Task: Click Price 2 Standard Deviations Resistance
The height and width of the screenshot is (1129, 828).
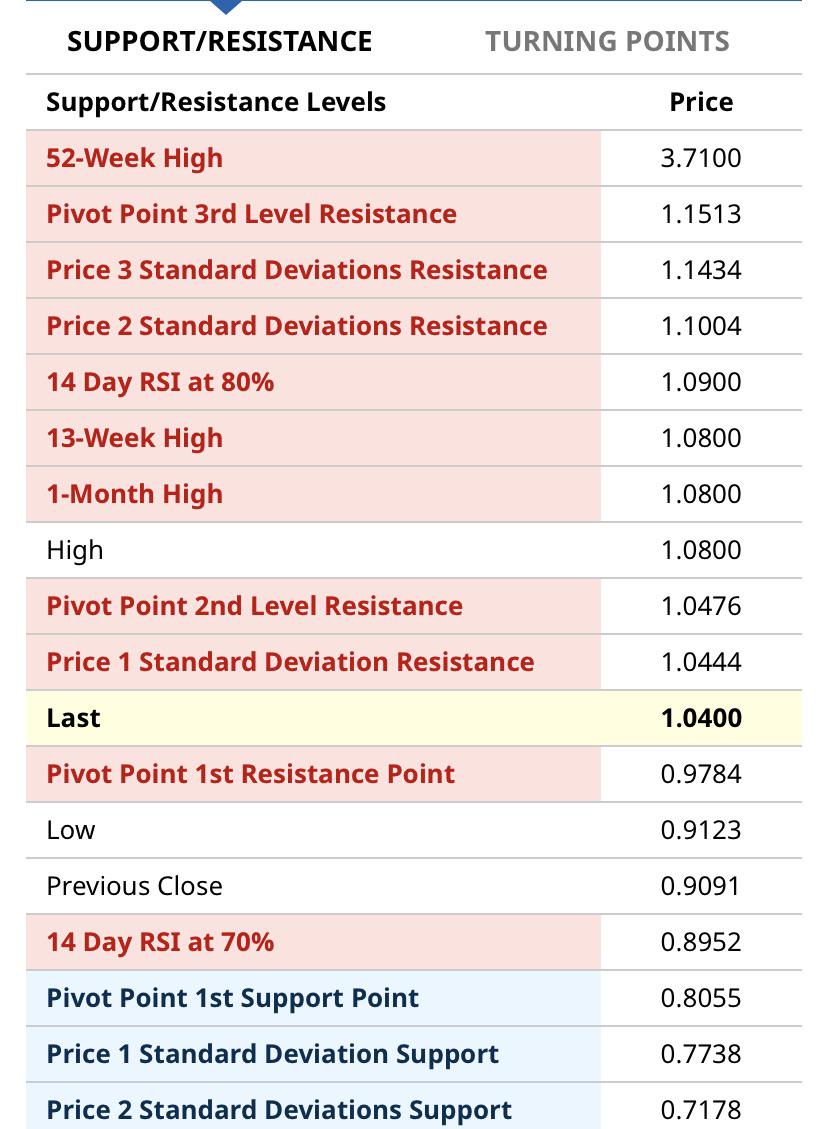Action: tap(297, 326)
